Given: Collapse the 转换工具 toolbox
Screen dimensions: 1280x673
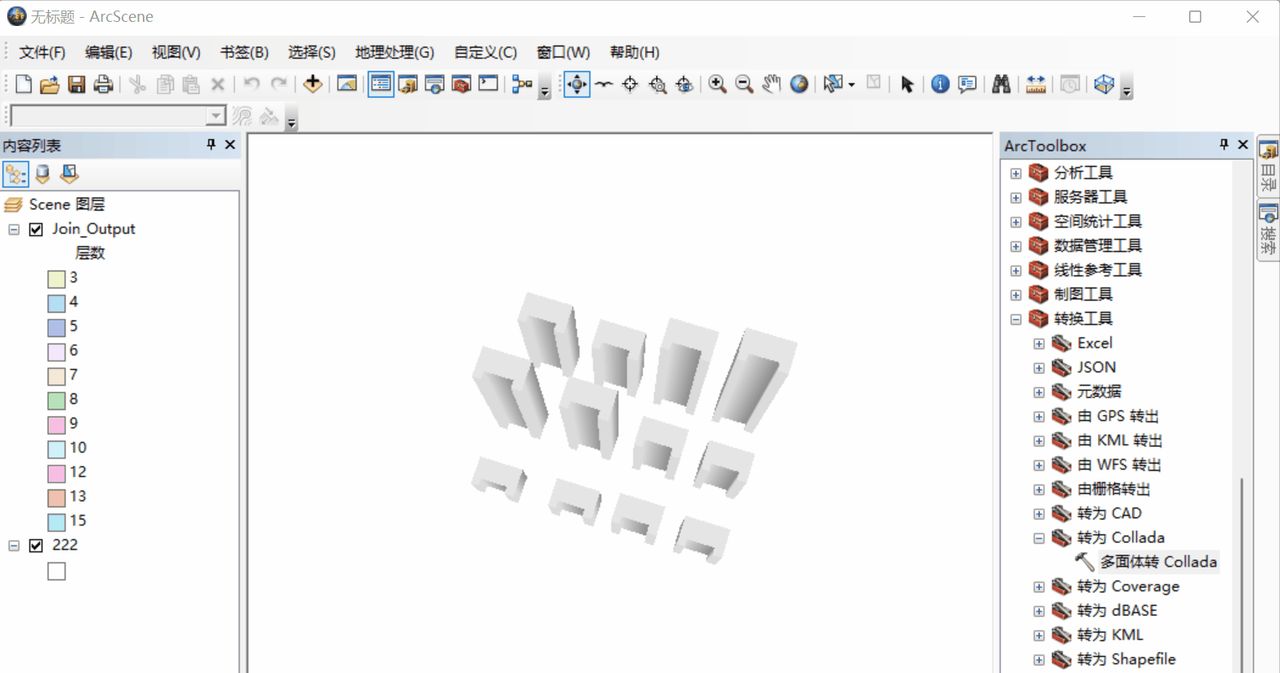Looking at the screenshot, I should pos(1016,319).
